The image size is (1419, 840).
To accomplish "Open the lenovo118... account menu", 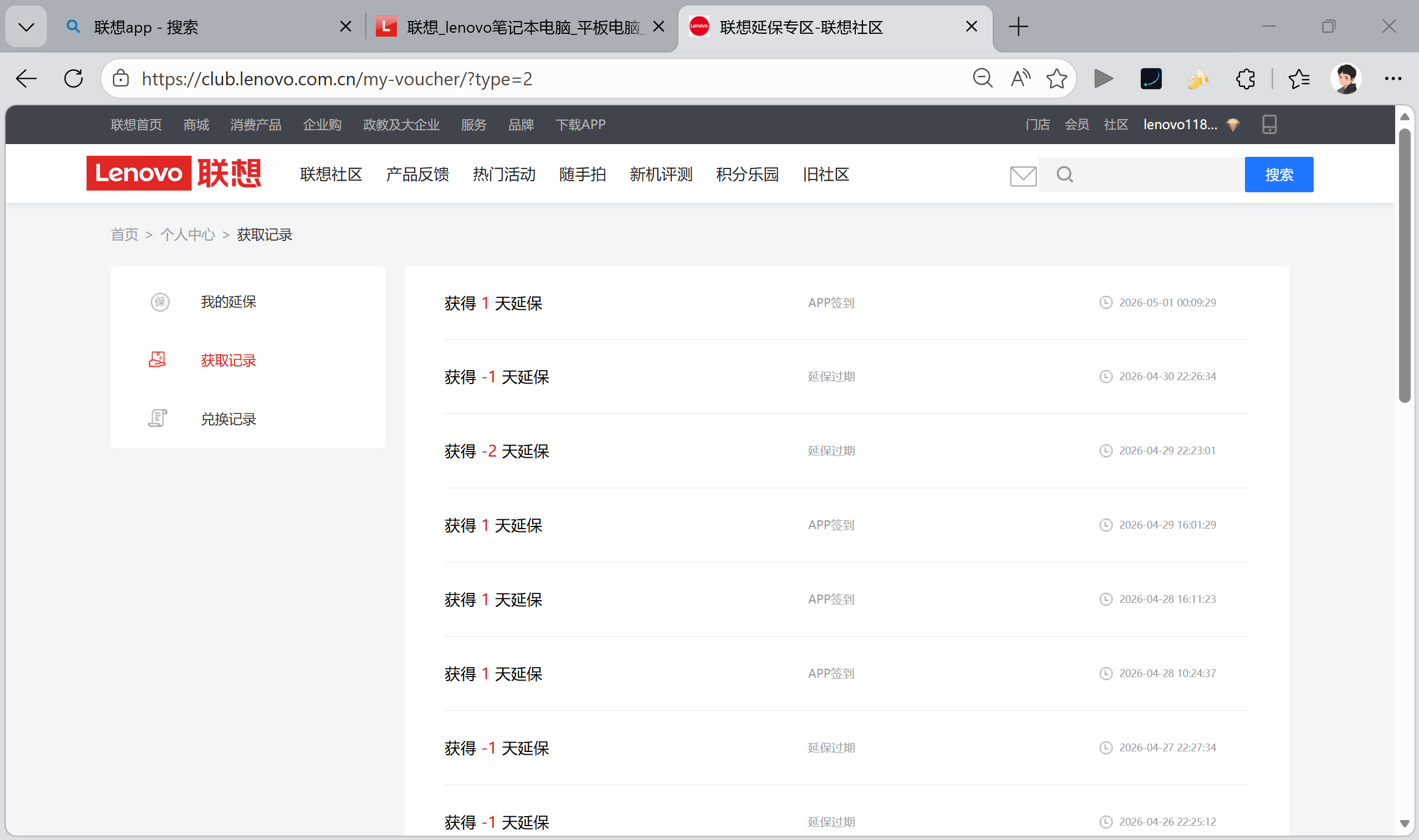I will click(1180, 125).
